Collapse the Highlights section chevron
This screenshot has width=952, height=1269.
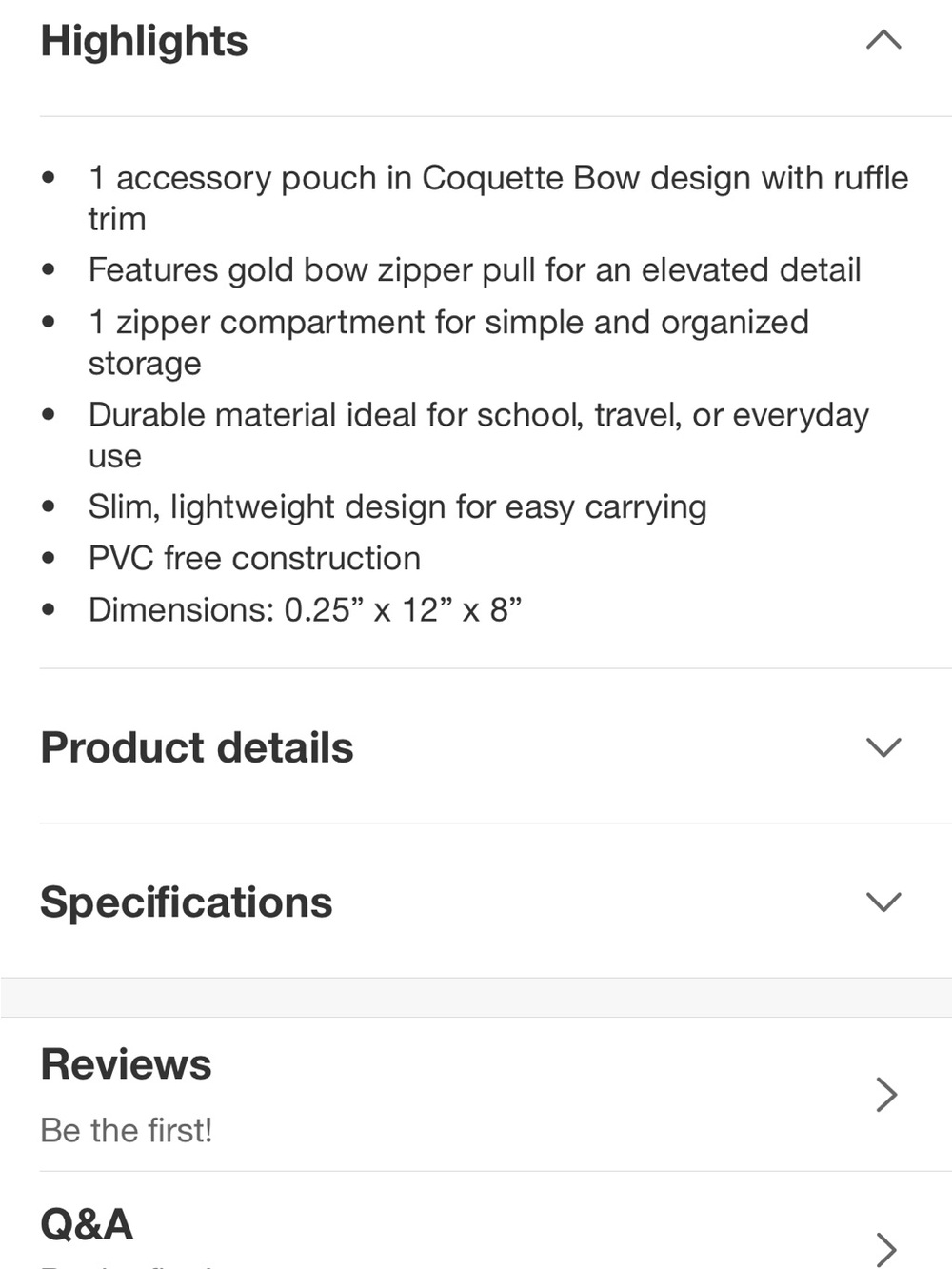point(883,40)
